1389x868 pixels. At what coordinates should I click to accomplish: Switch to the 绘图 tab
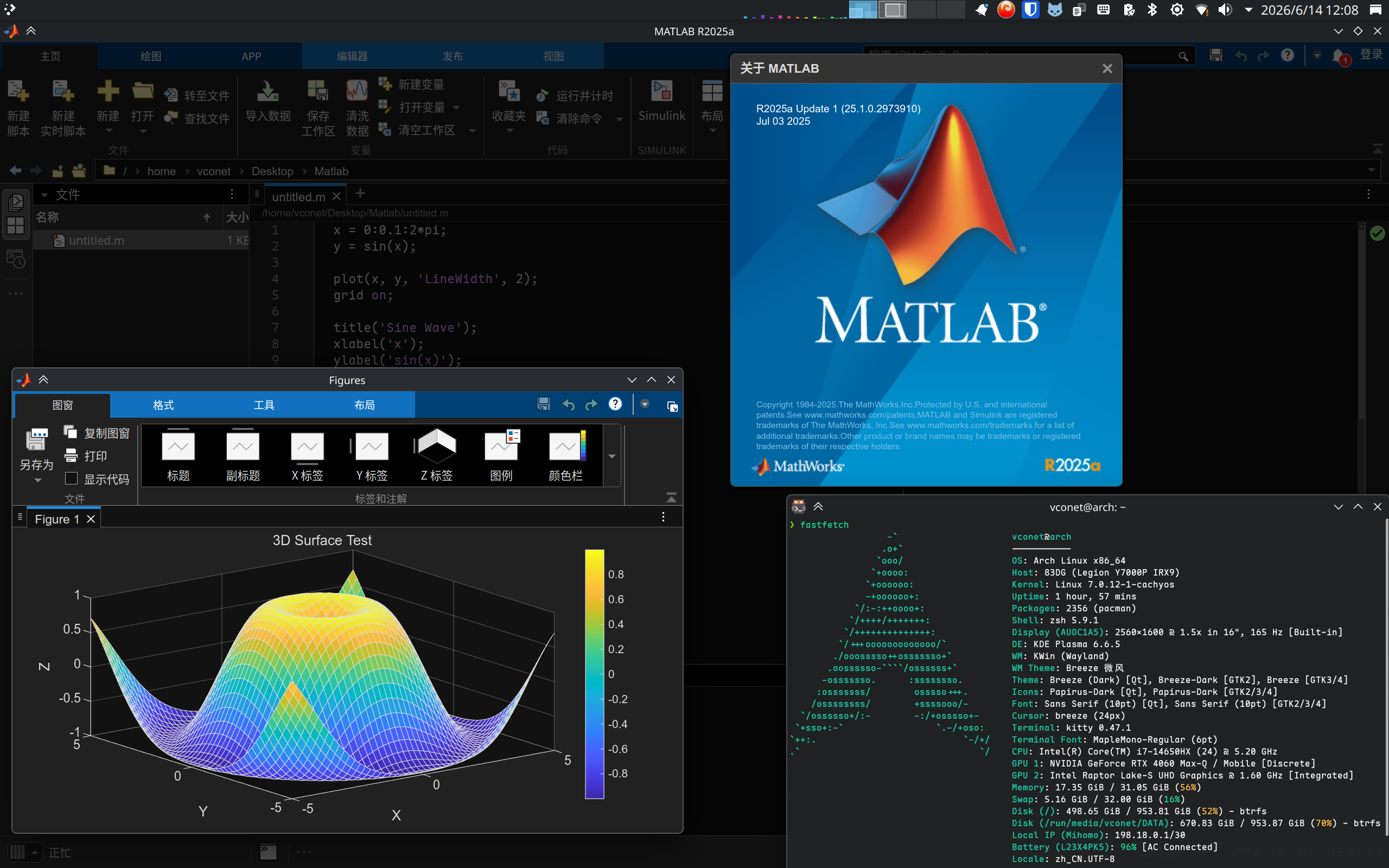click(x=151, y=56)
